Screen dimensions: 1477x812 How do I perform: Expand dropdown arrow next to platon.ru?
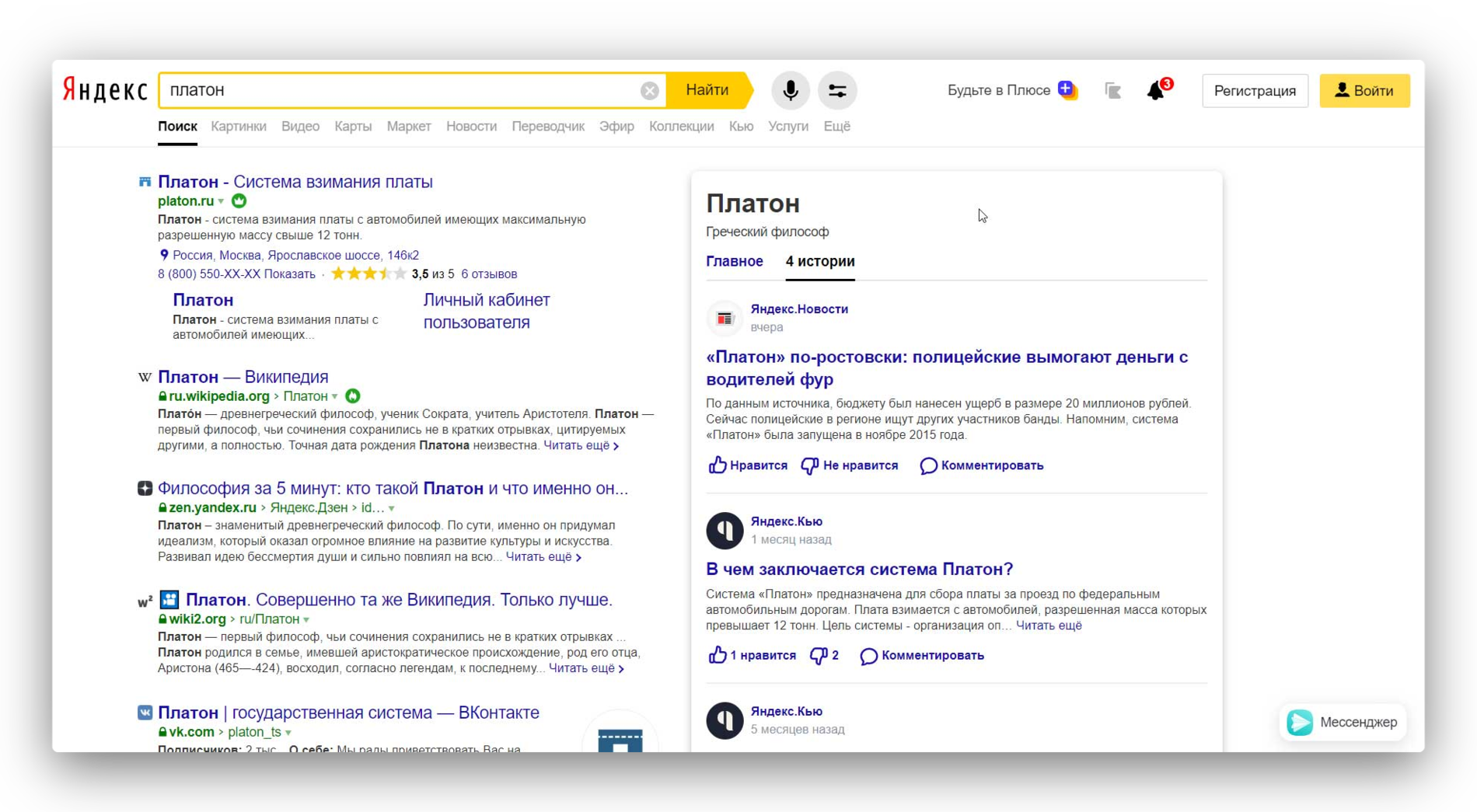222,202
